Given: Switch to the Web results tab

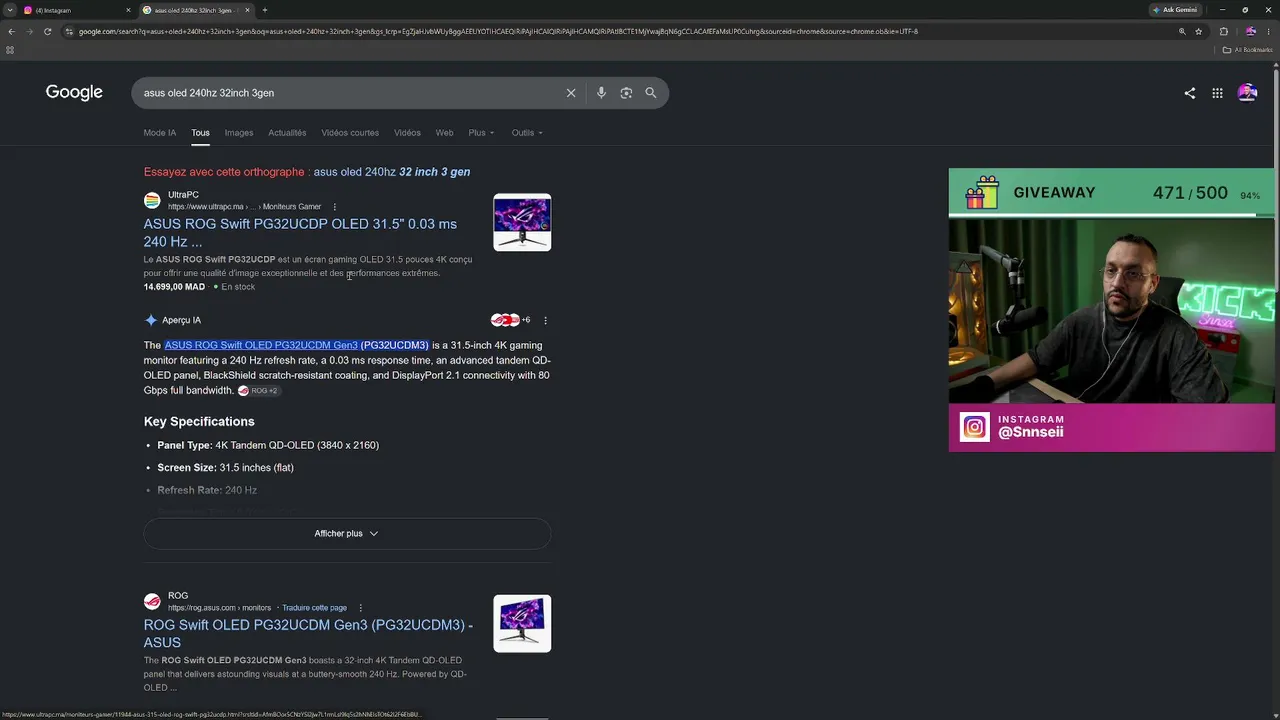Looking at the screenshot, I should [x=444, y=133].
